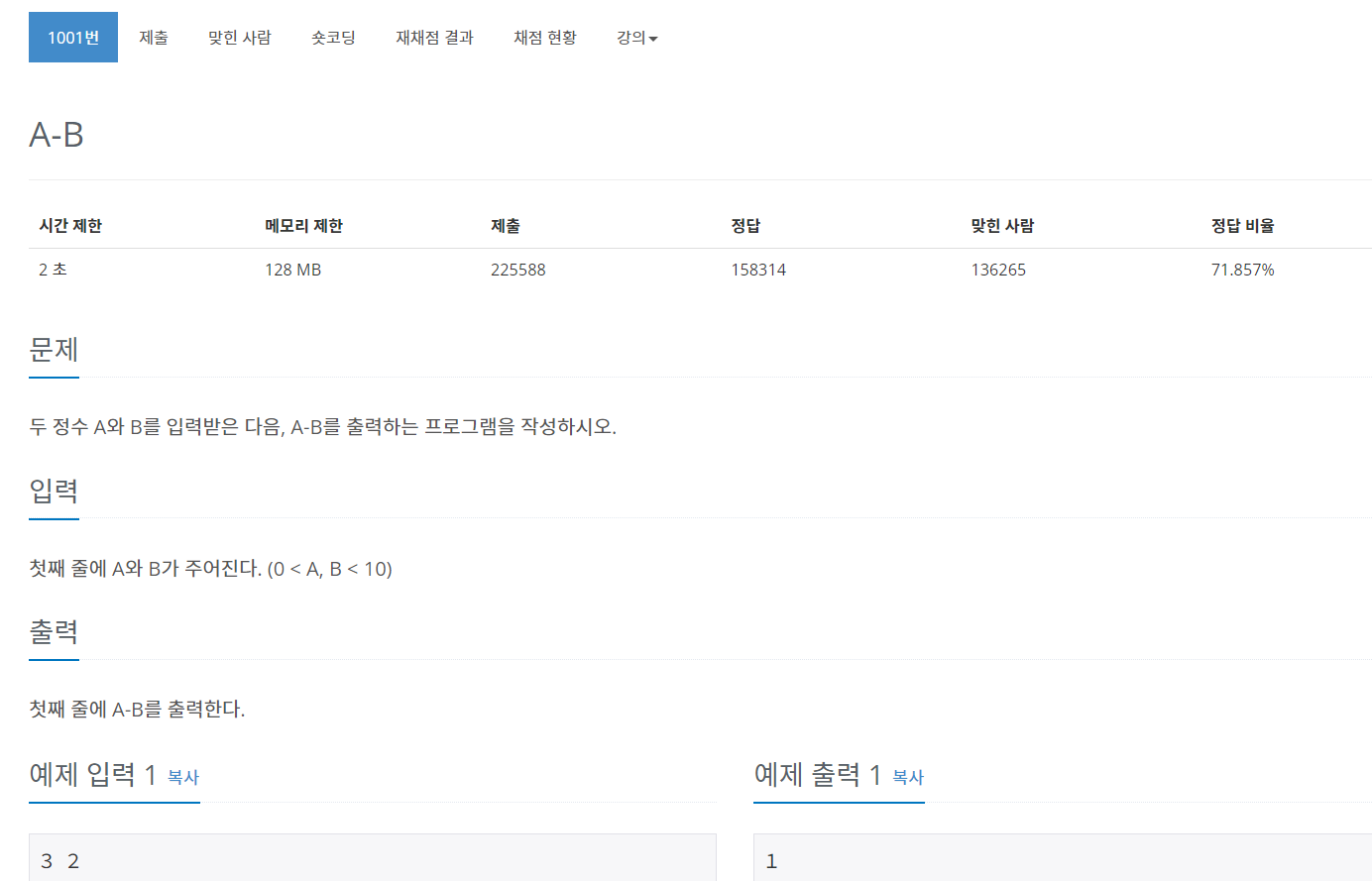Click the 메모리 제한 column header

(x=303, y=226)
